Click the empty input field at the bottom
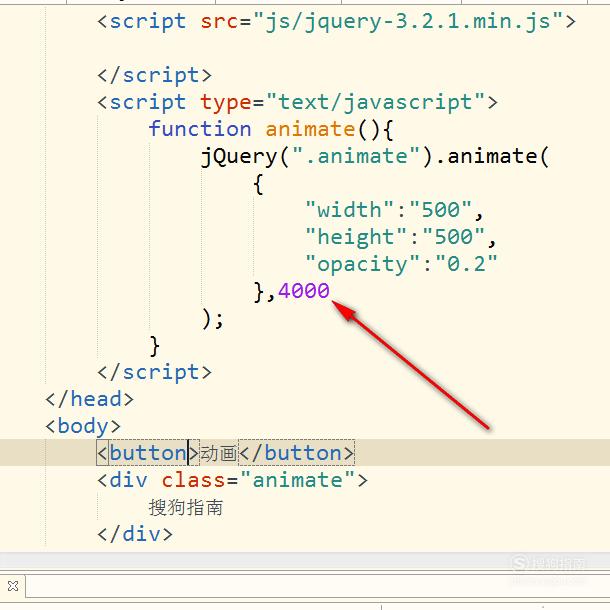This screenshot has width=610, height=610. [317, 586]
